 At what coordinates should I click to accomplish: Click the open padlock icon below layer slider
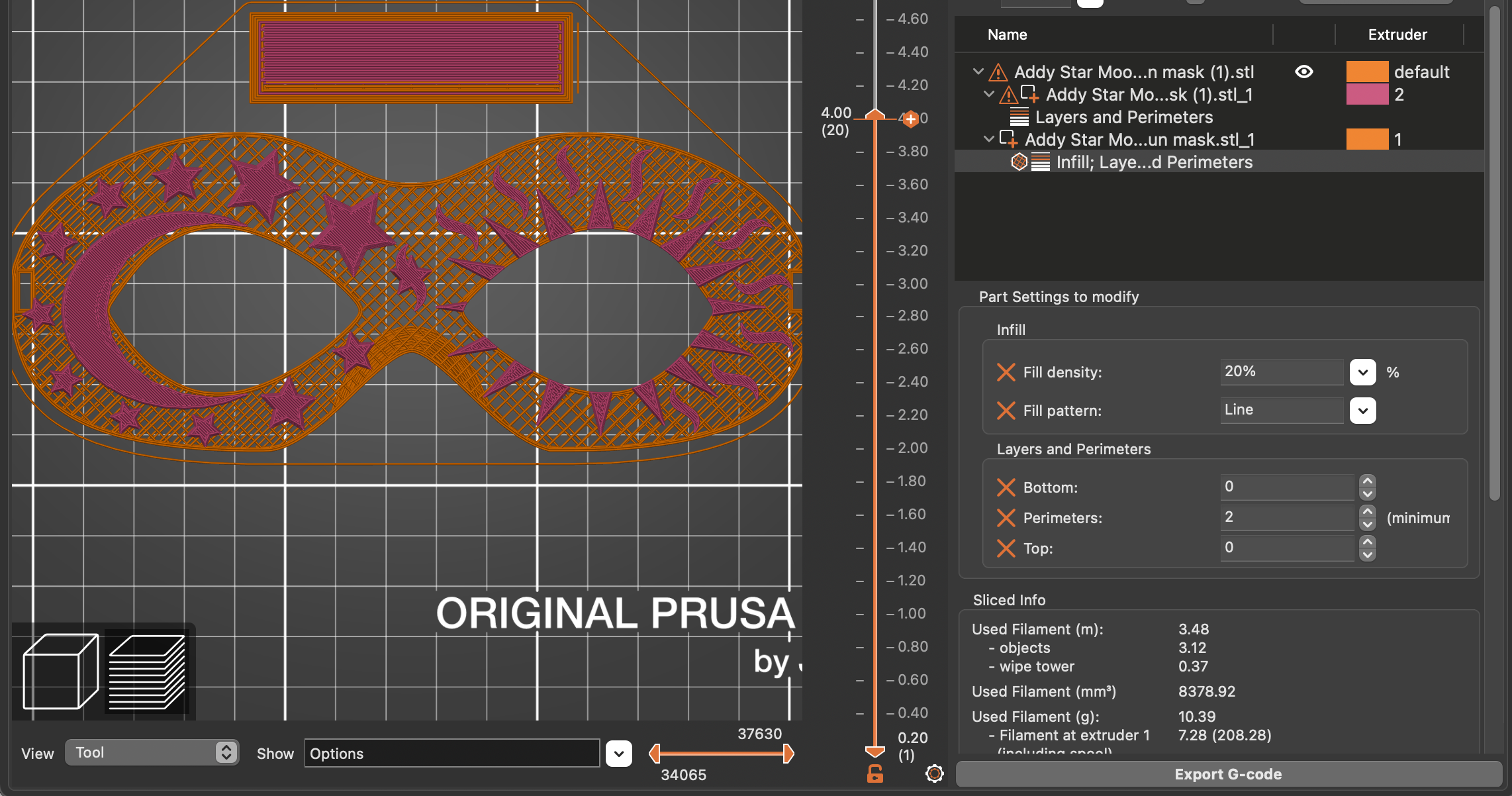pos(875,773)
